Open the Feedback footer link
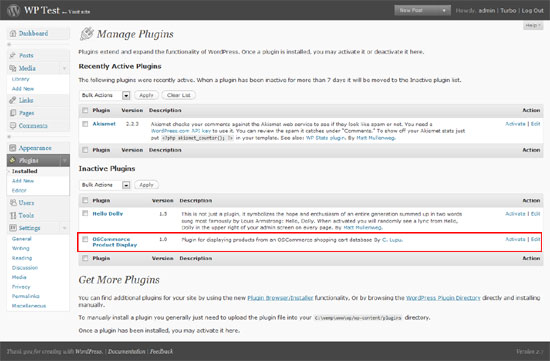Viewport: 550px width, 361px height. pos(161,352)
